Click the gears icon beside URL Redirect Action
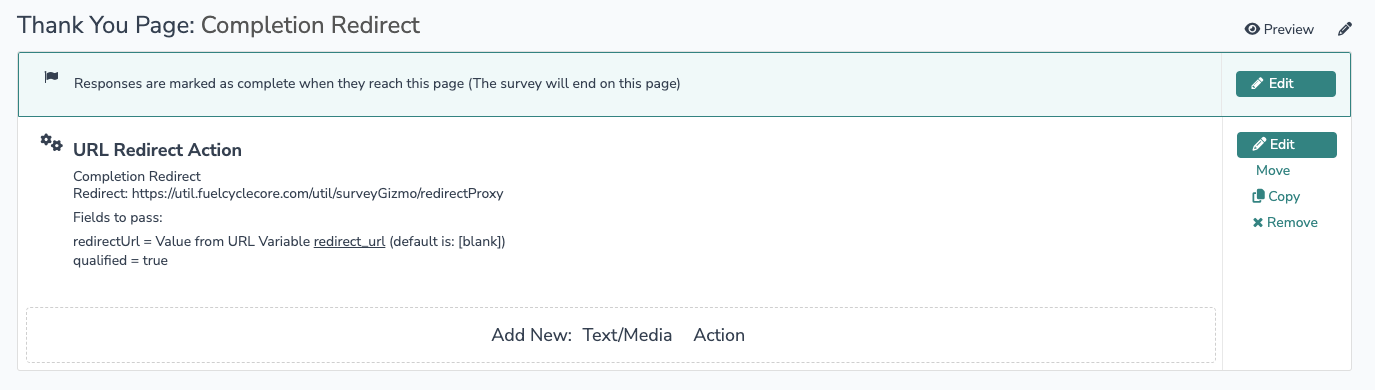The image size is (1375, 390). tap(51, 143)
